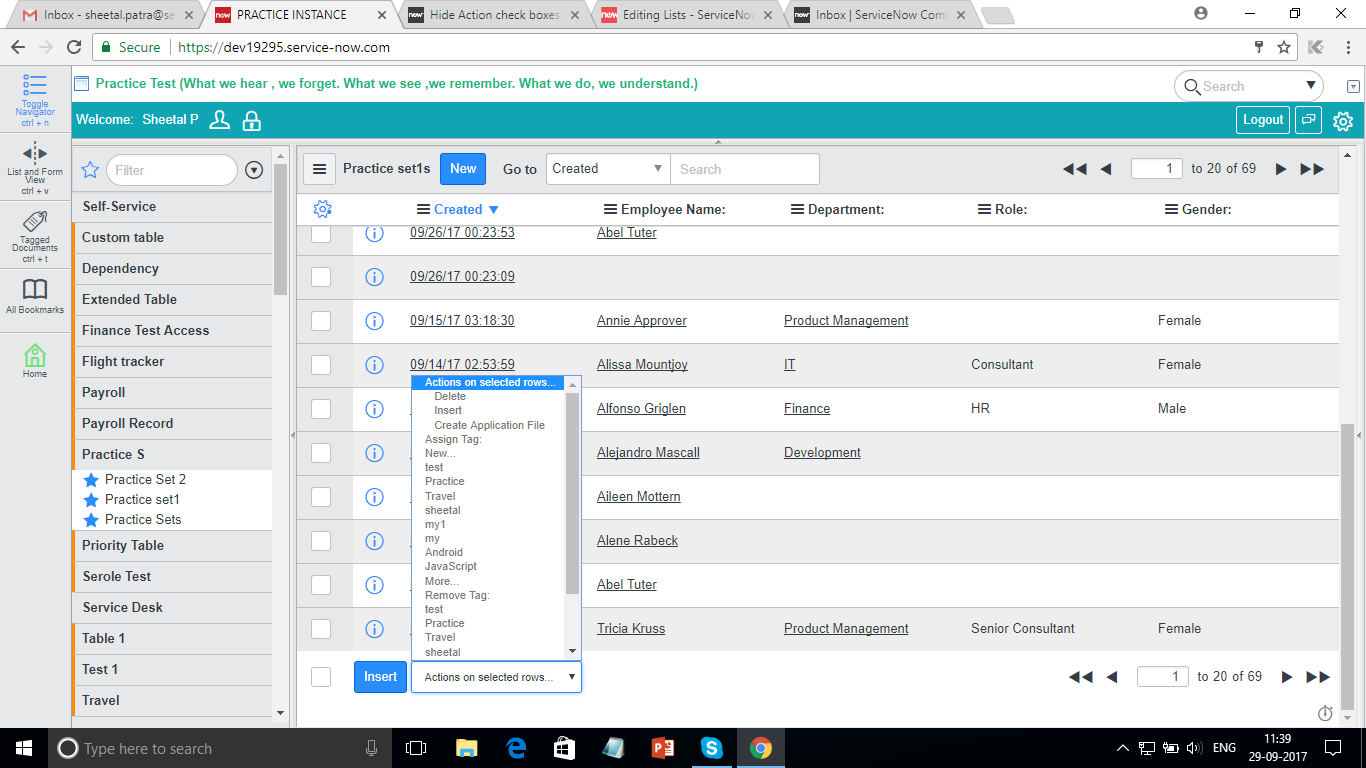Open the user profile icon next to Sheetal P
Screen dimensions: 1366x768
pyautogui.click(x=219, y=119)
